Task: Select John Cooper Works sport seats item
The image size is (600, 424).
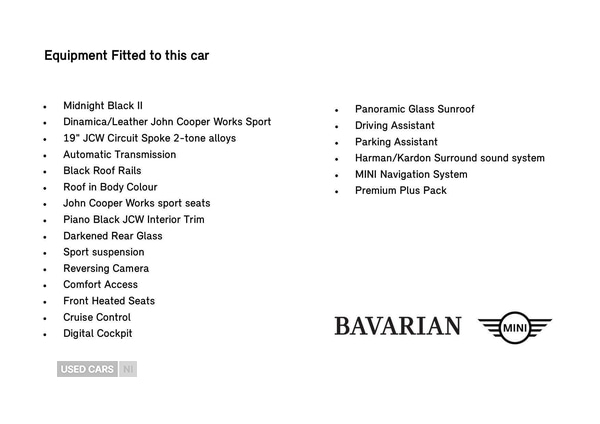Action: [x=136, y=203]
